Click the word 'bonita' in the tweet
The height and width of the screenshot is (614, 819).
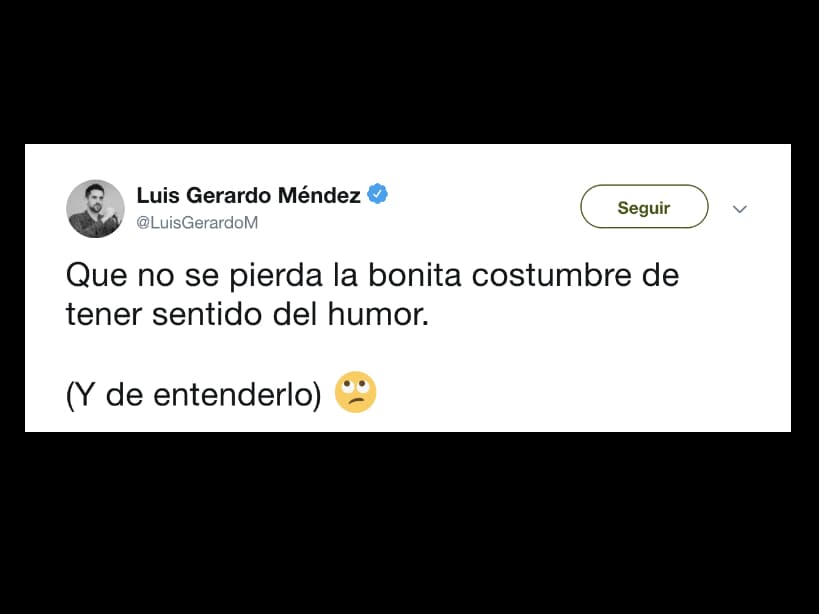(x=415, y=275)
